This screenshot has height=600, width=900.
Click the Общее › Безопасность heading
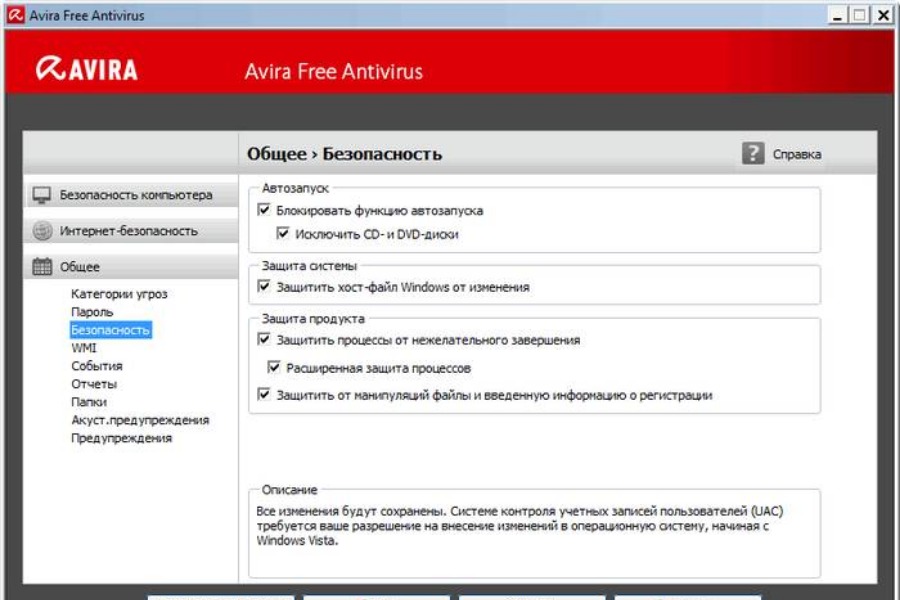pyautogui.click(x=344, y=154)
